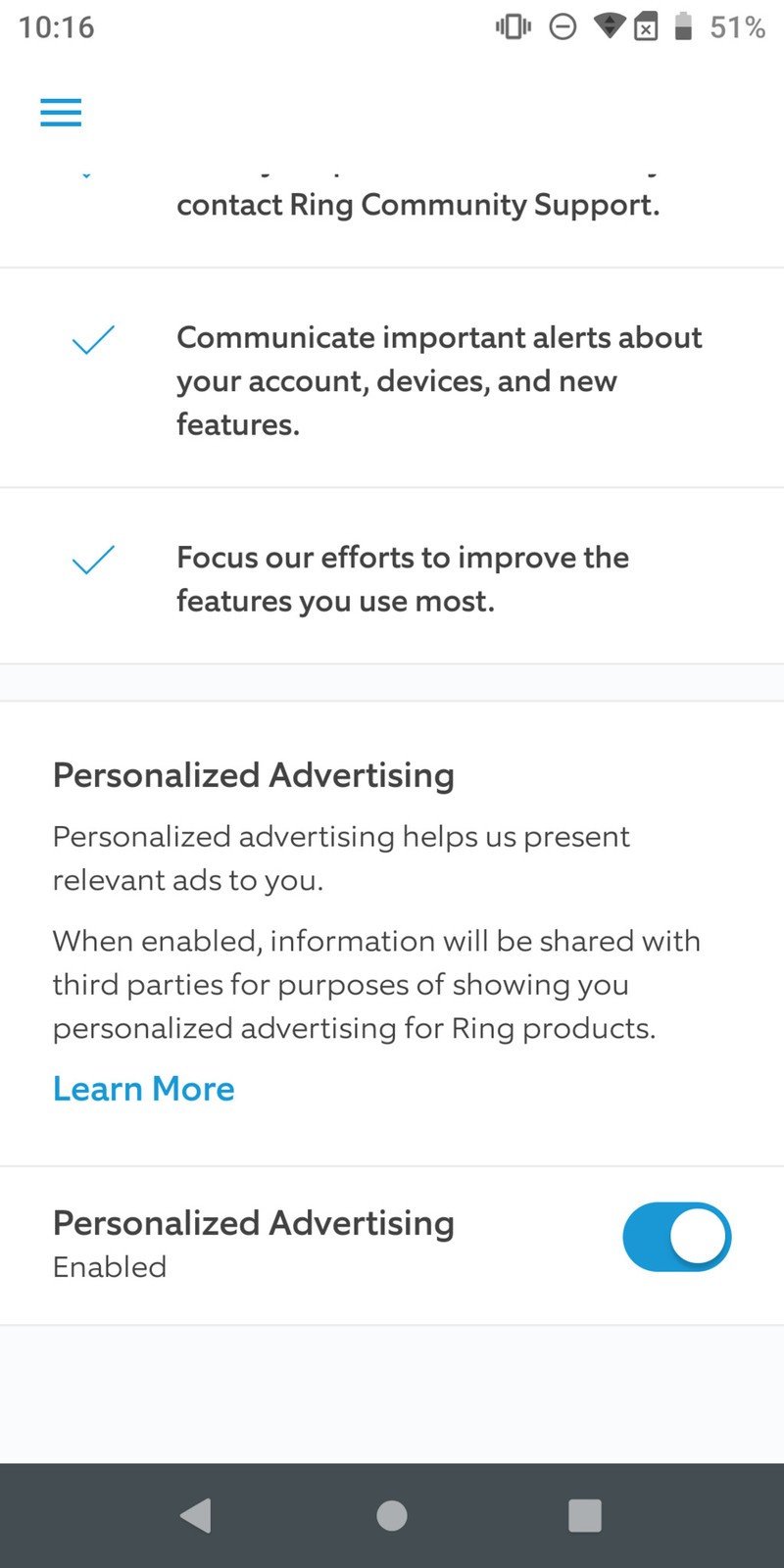Tap the Personalized Advertising section heading
The image size is (784, 1568).
coord(254,774)
